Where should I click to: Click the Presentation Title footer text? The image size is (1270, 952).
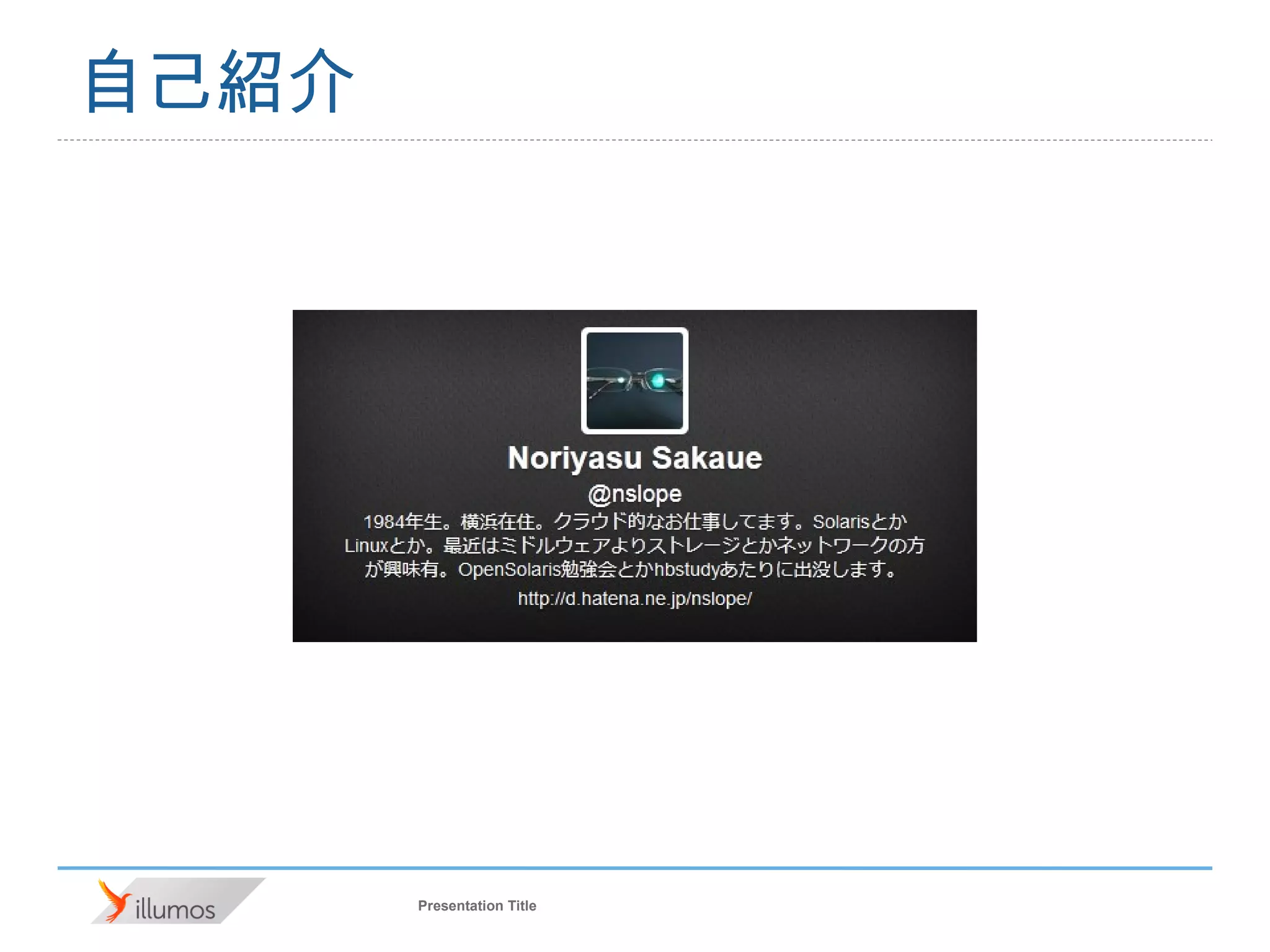[x=477, y=906]
